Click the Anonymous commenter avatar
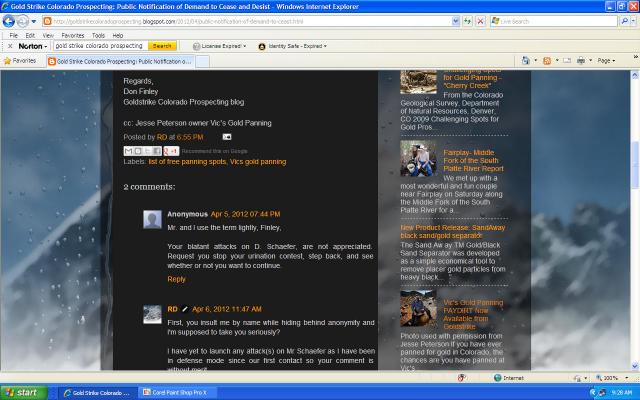 click(x=152, y=220)
